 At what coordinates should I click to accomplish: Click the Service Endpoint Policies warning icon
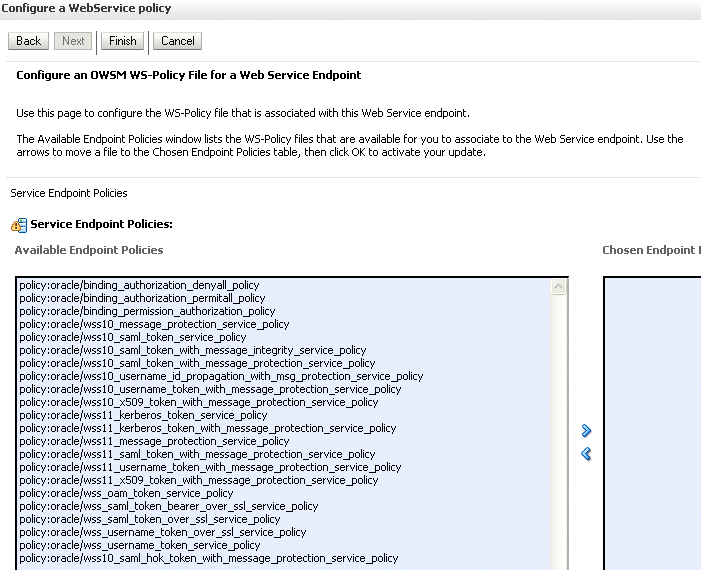pos(19,225)
